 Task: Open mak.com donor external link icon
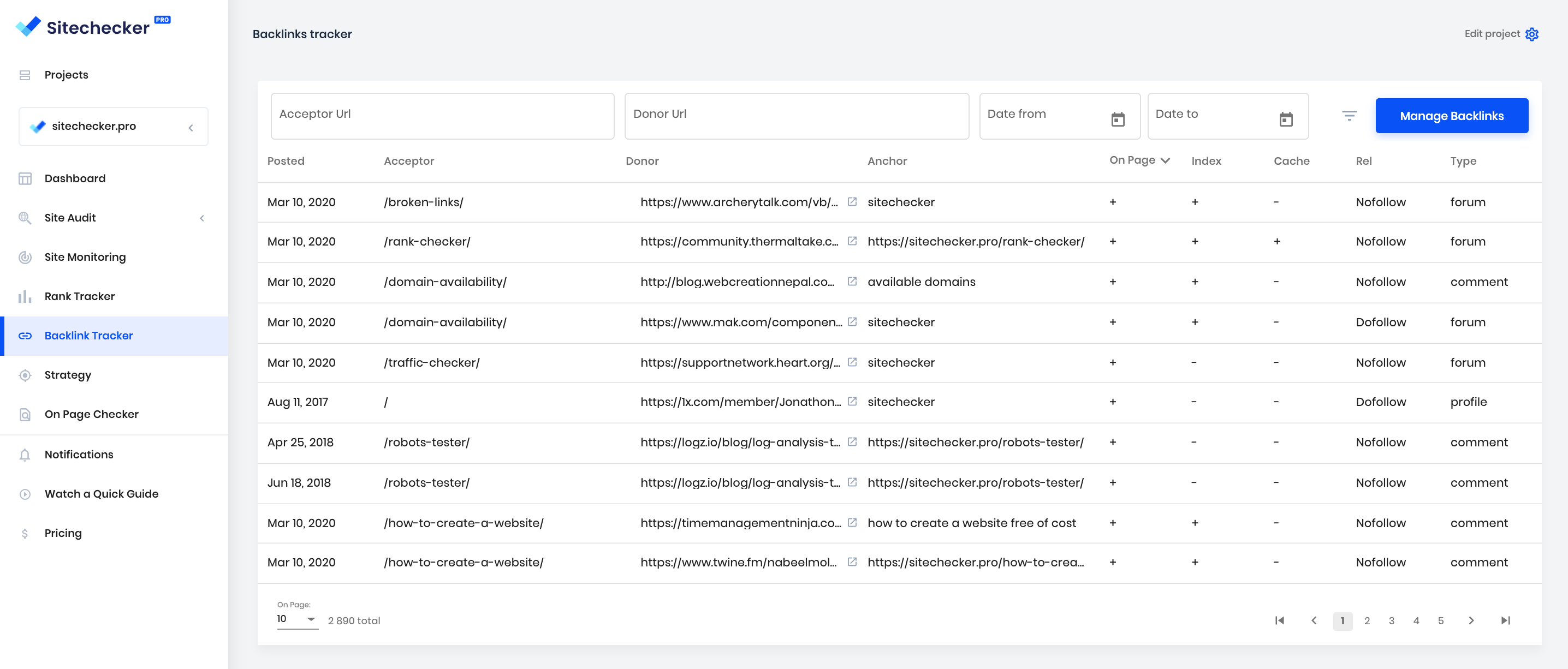(852, 322)
